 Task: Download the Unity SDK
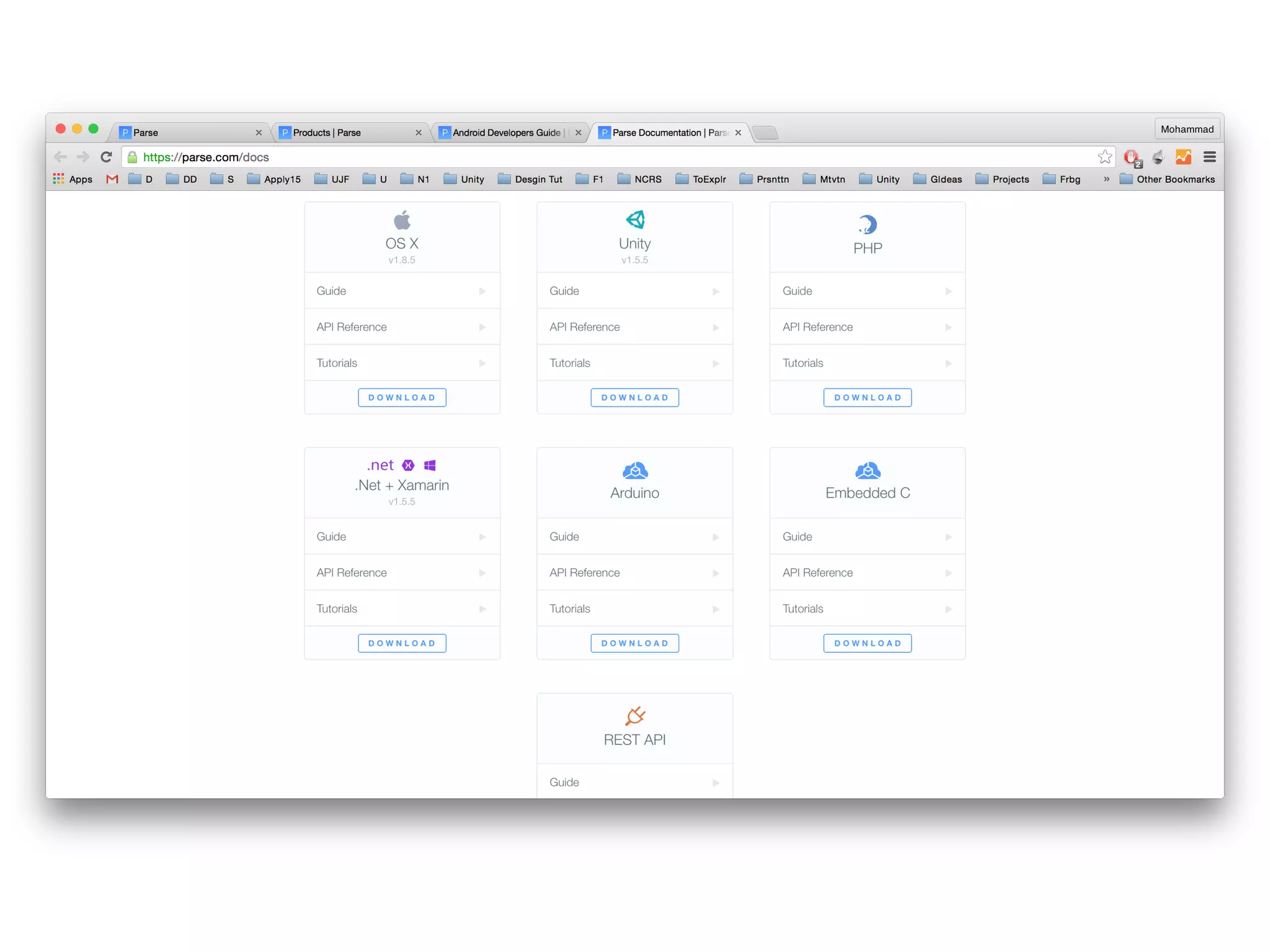(x=635, y=397)
